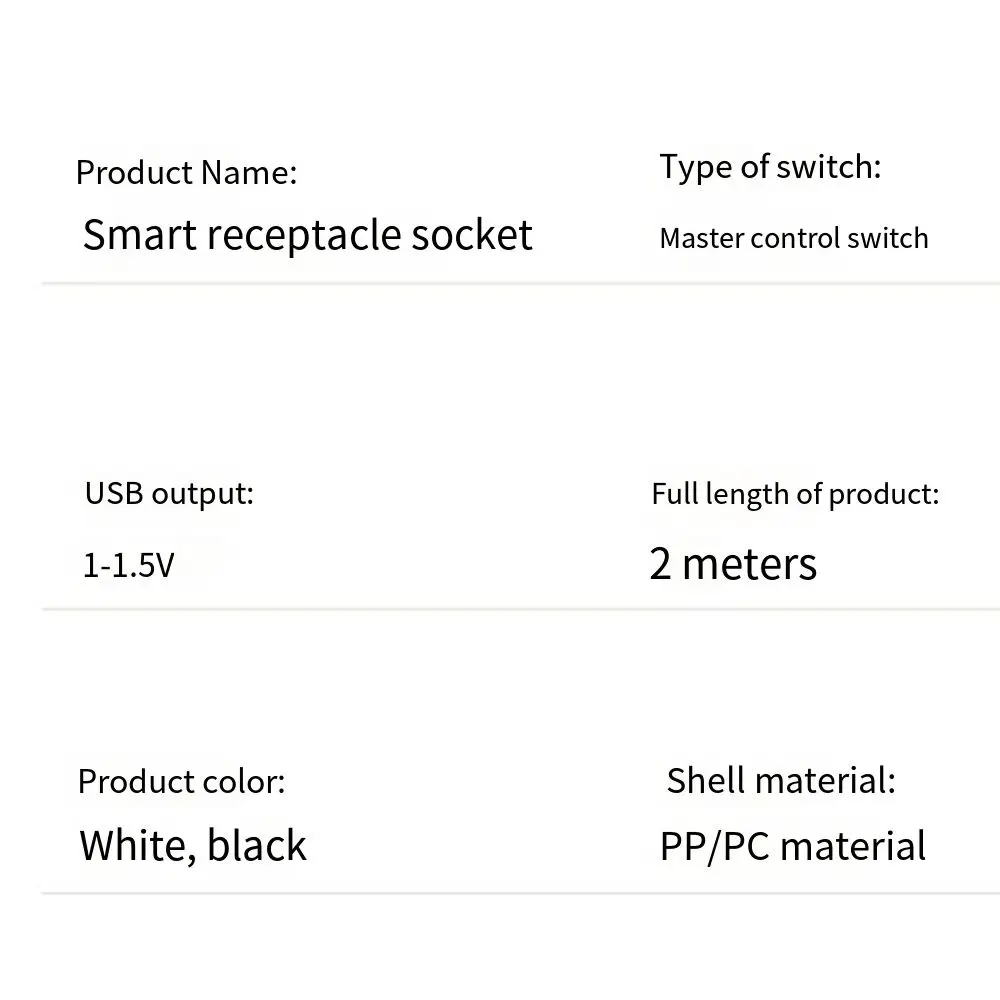Select the "Smart receptacle socket" text
This screenshot has width=1000, height=1000.
click(307, 235)
